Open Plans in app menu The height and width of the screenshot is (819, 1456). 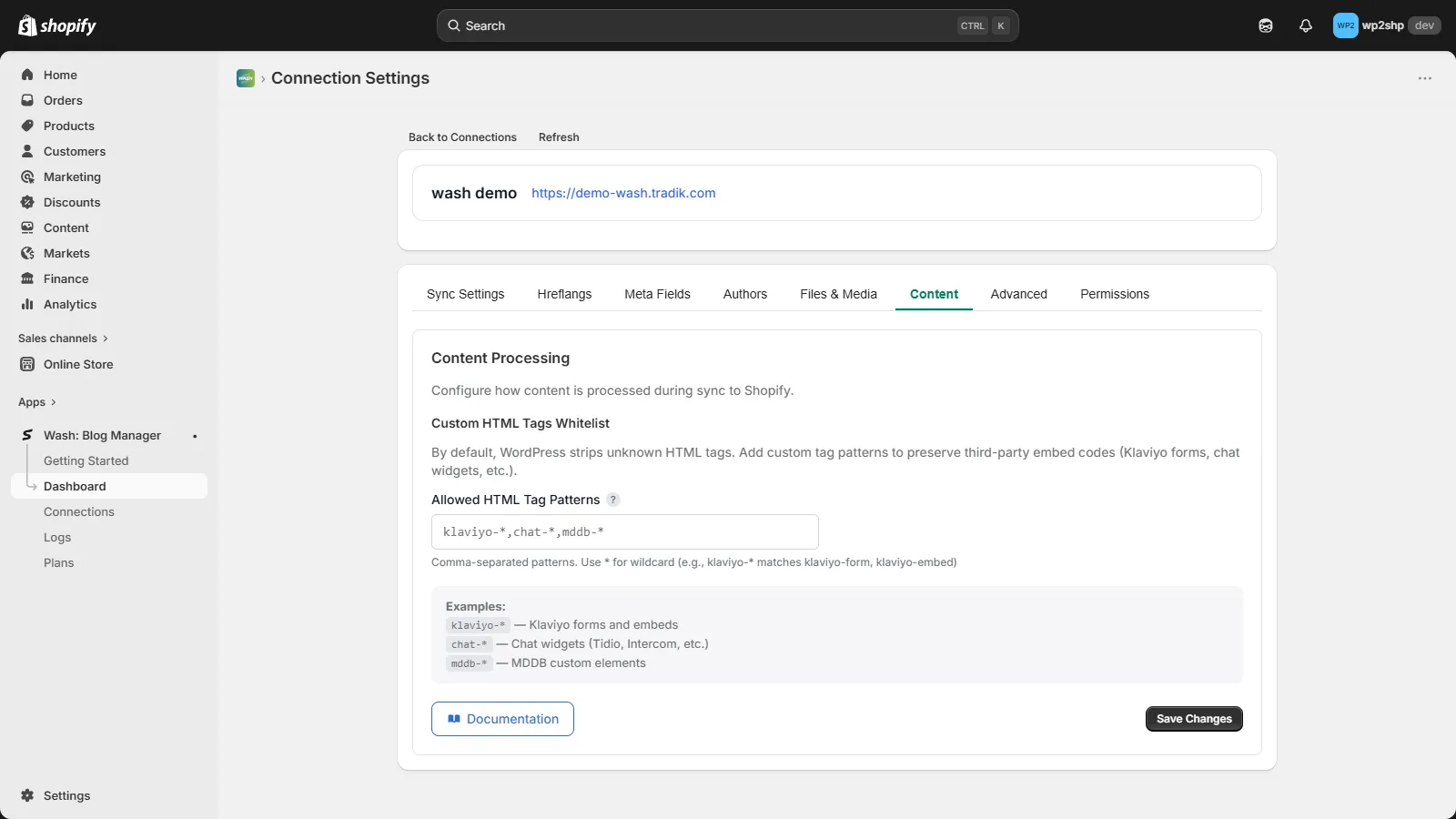59,562
